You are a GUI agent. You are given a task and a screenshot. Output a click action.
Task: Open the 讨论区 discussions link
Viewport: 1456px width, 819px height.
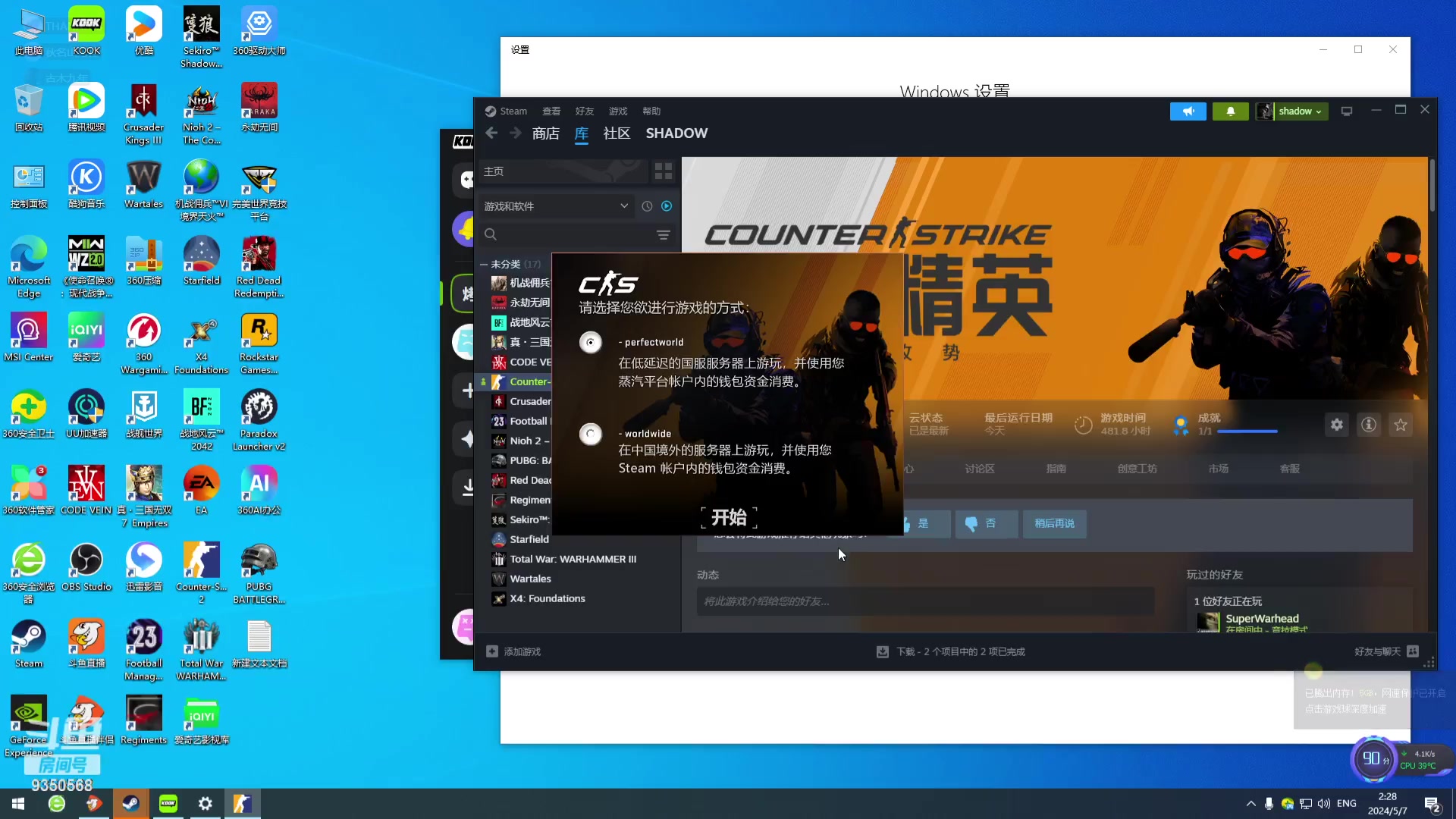point(980,469)
